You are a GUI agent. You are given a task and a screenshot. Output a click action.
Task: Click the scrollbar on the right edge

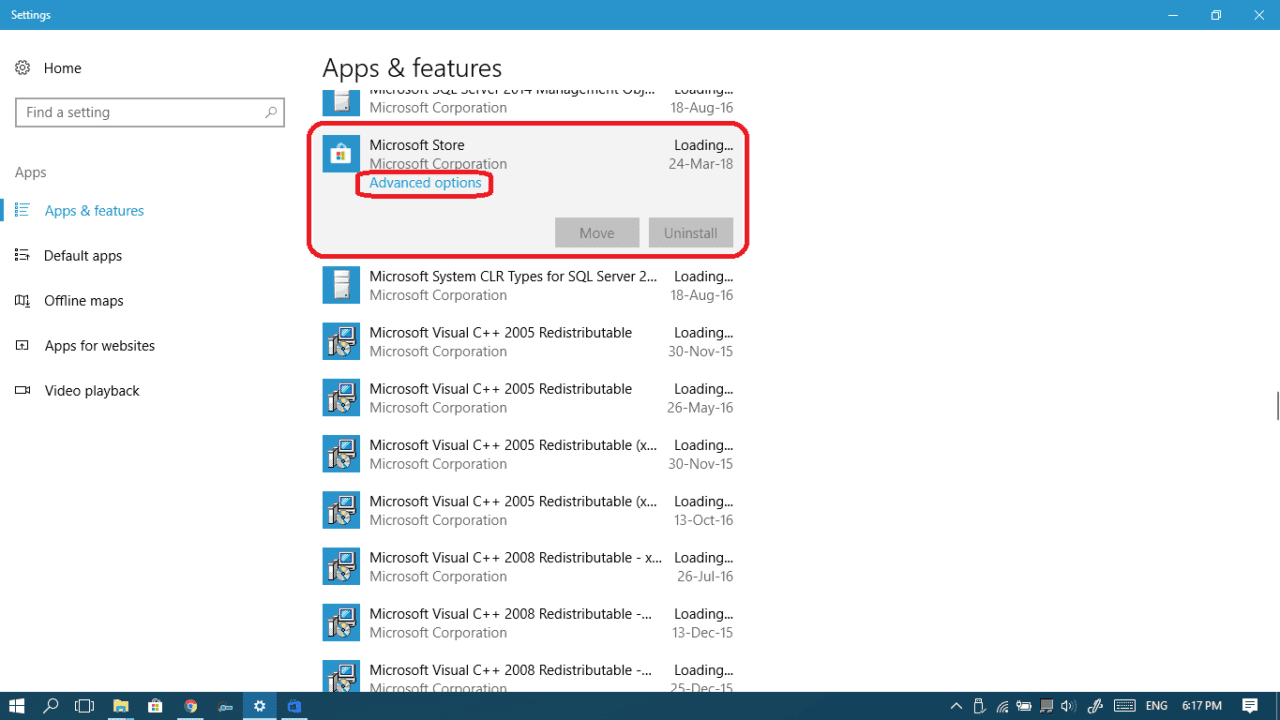click(1278, 406)
